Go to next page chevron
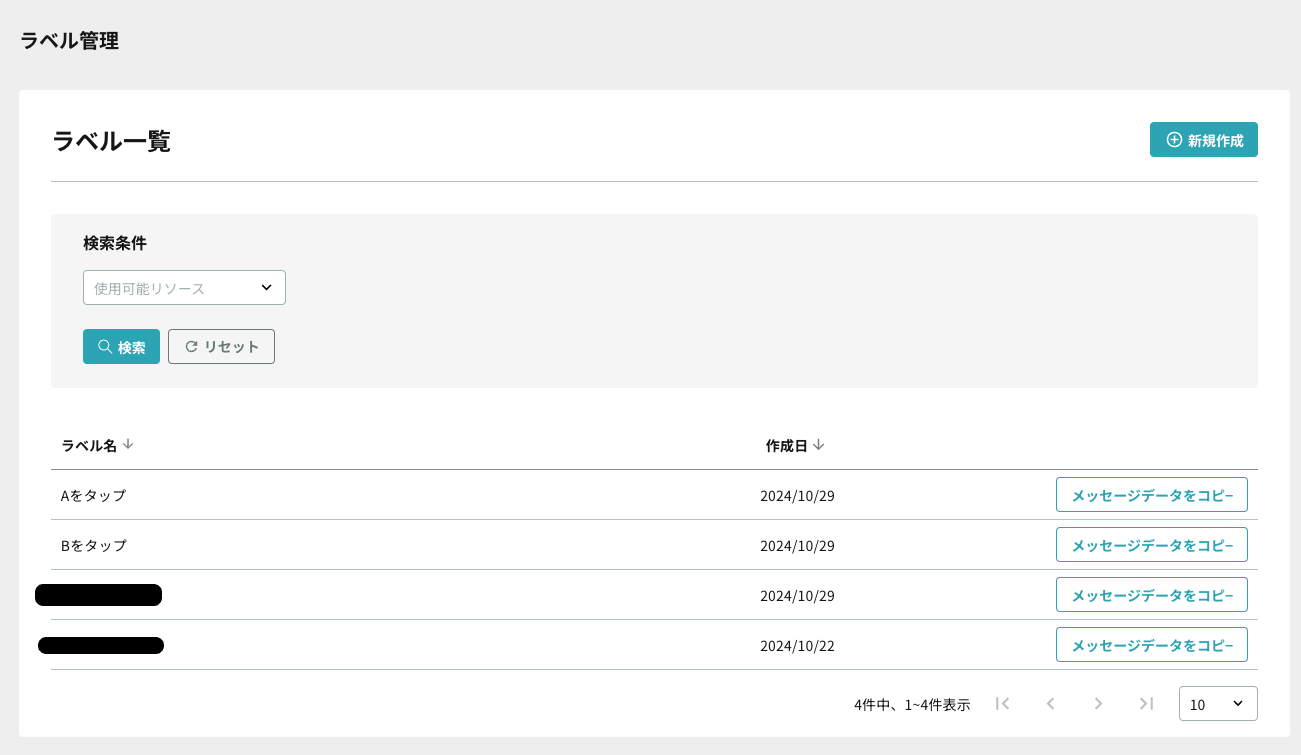This screenshot has width=1301, height=755. coord(1098,703)
